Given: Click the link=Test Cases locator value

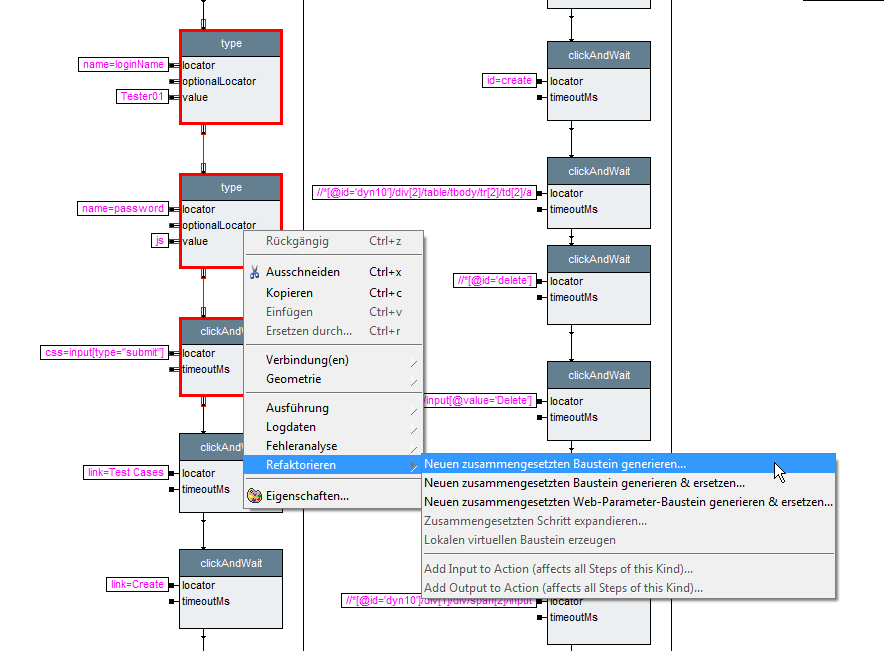Looking at the screenshot, I should point(123,473).
